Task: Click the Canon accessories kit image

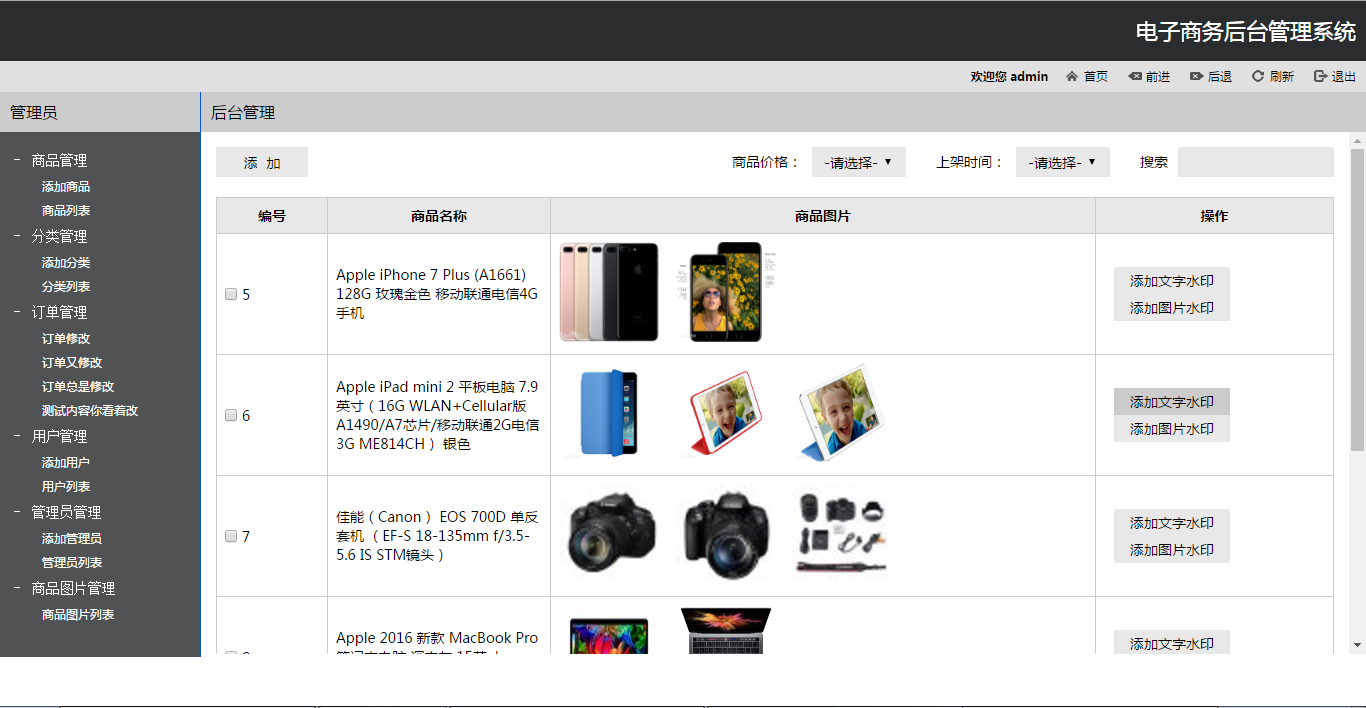Action: (x=843, y=534)
